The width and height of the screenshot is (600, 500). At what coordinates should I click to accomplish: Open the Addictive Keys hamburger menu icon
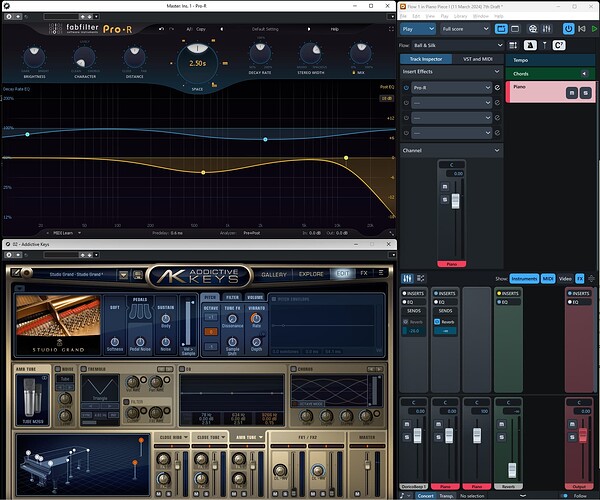coord(381,273)
